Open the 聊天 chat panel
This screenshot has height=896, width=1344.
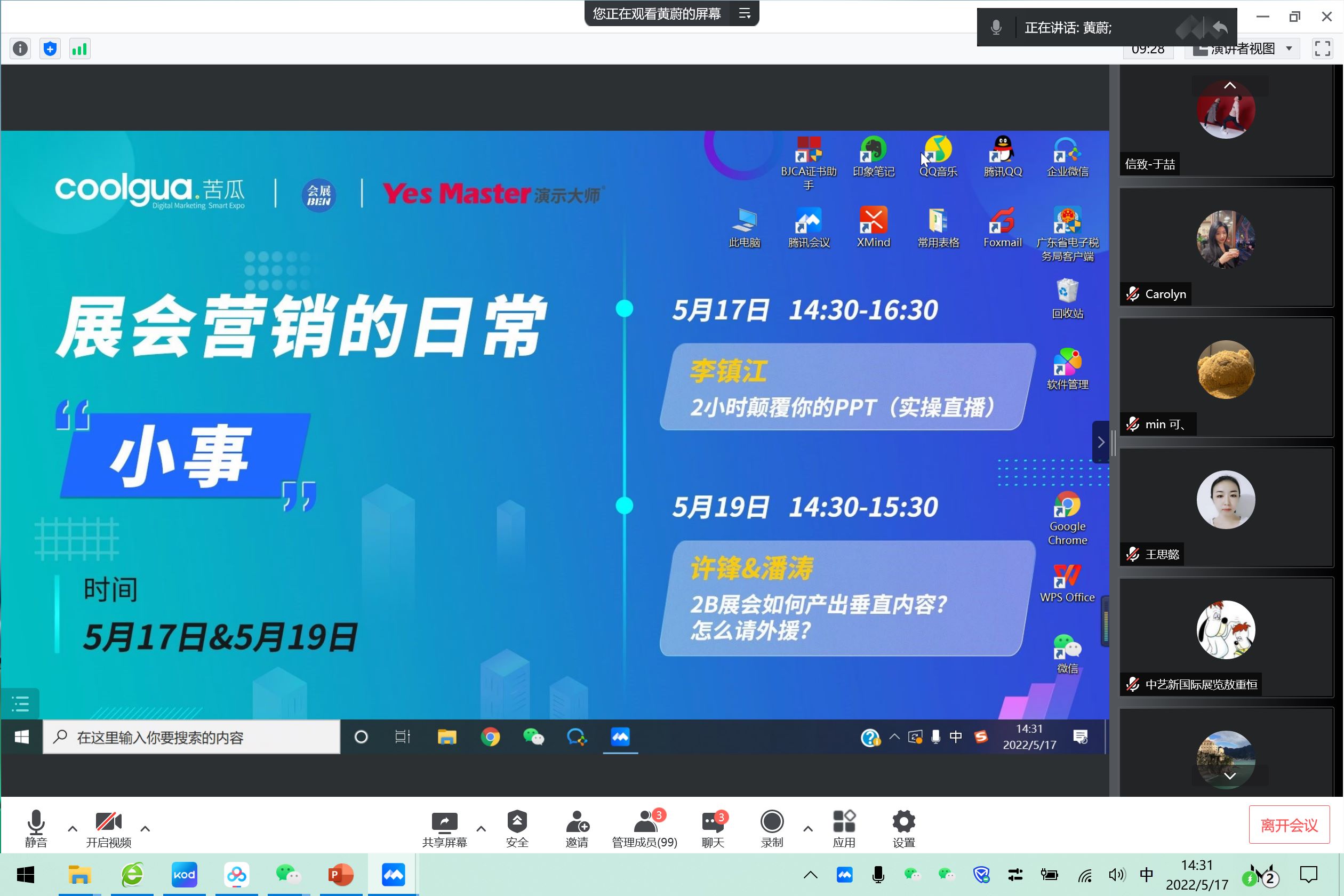point(713,828)
